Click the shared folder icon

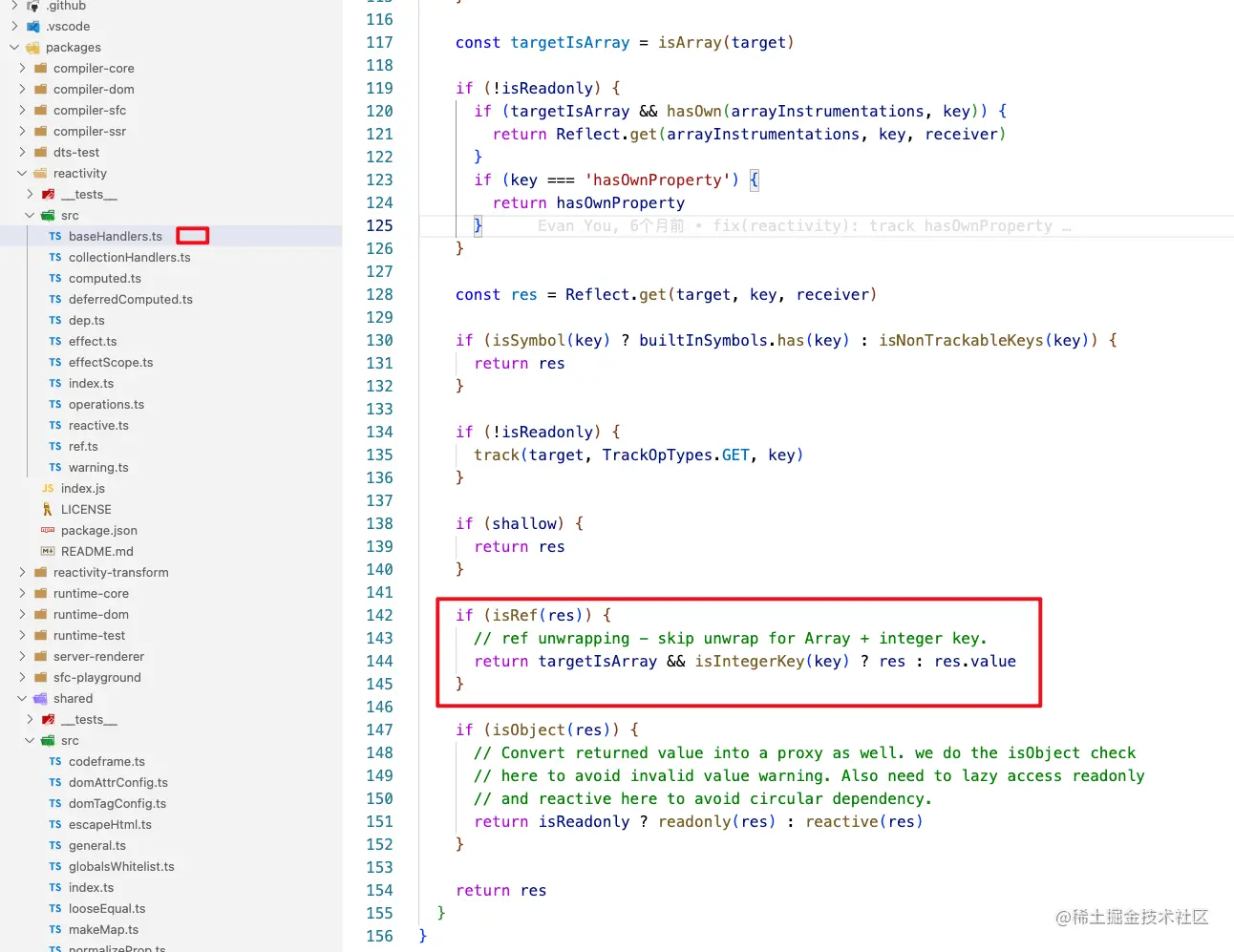tap(41, 699)
